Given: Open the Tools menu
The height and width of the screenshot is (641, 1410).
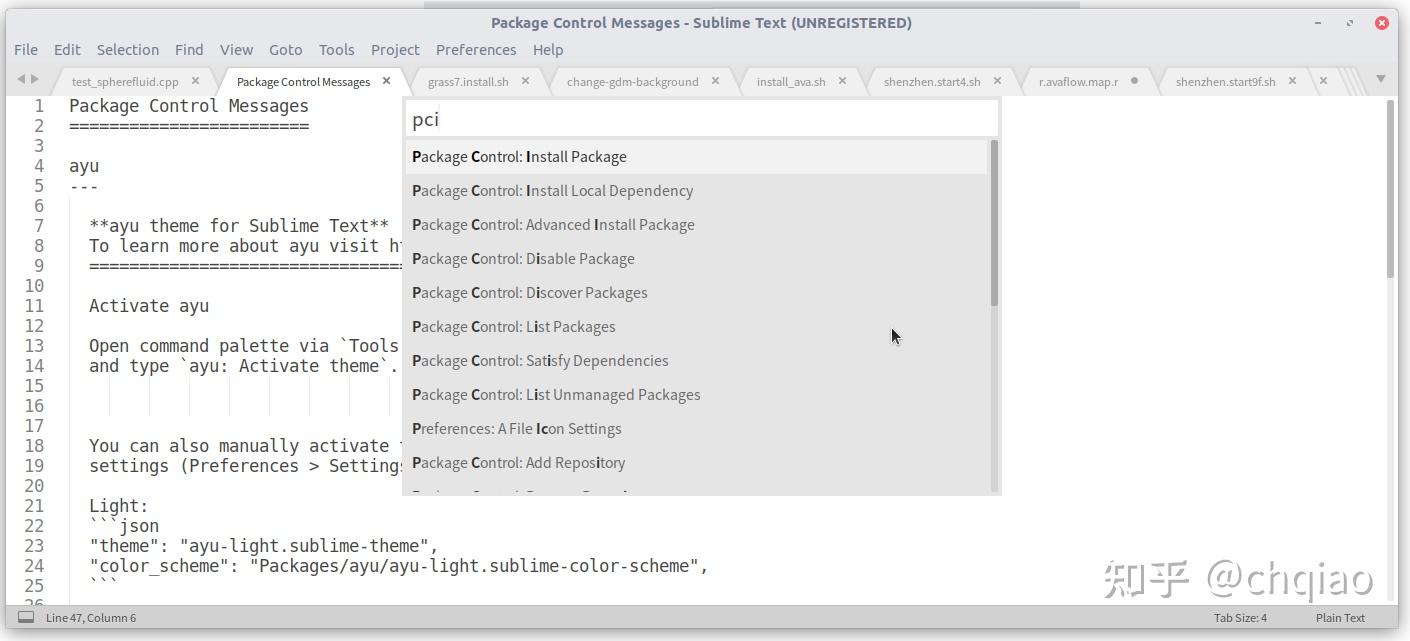Looking at the screenshot, I should (x=336, y=49).
